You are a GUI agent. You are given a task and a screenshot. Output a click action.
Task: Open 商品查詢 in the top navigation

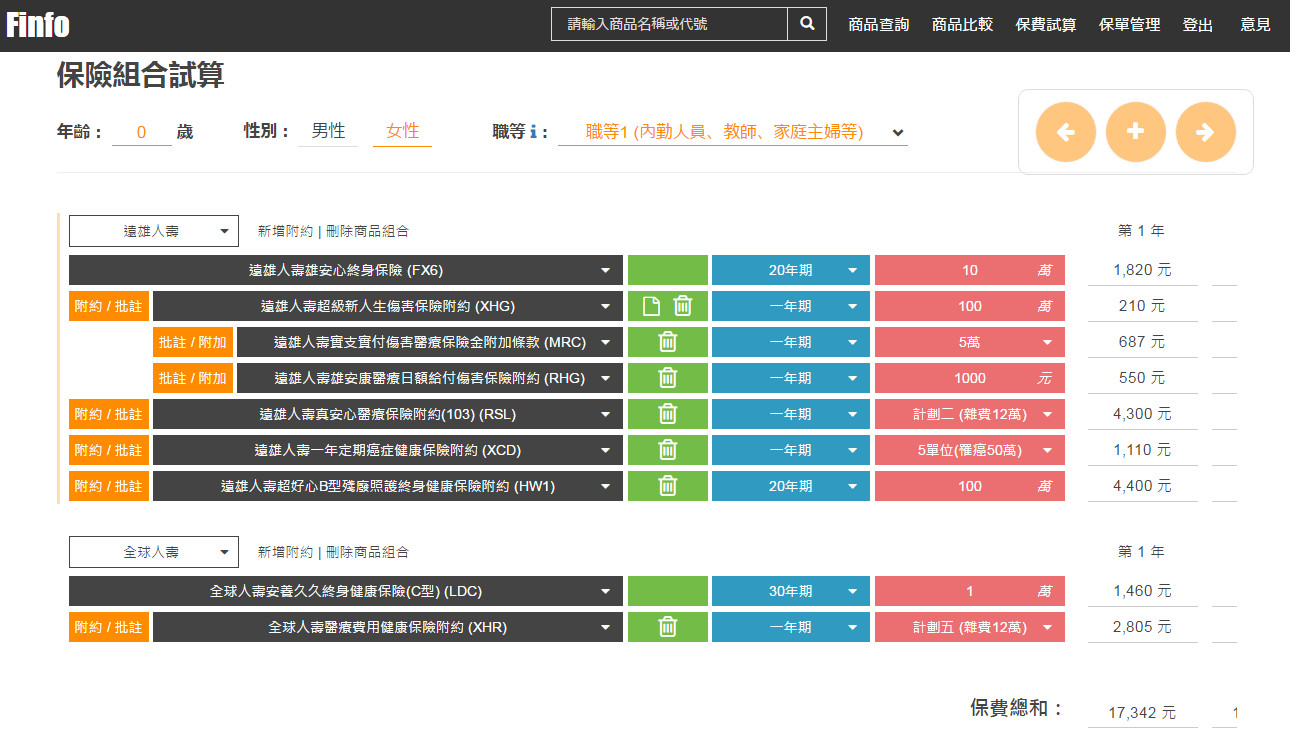pos(879,25)
